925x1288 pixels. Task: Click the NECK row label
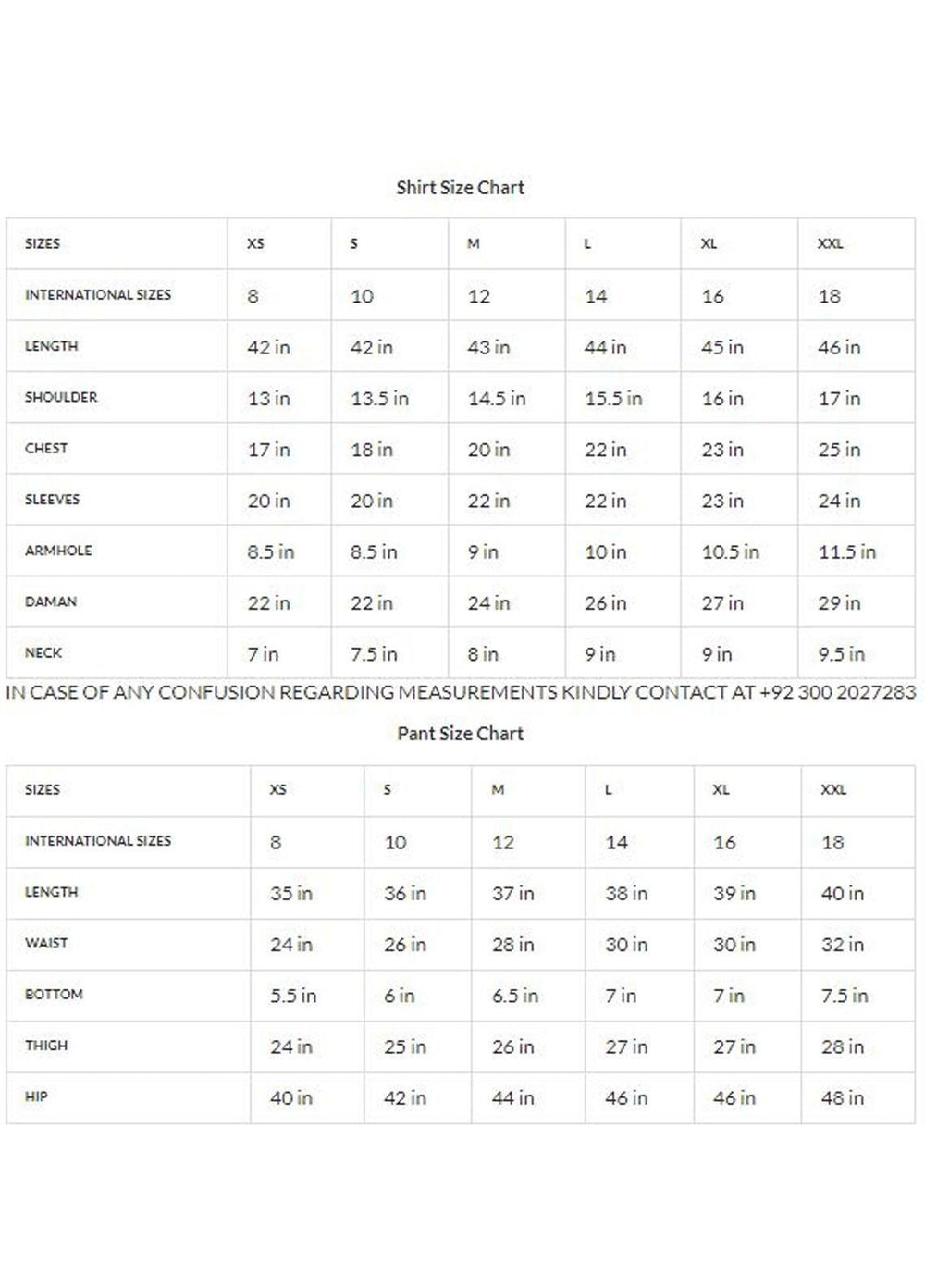click(43, 652)
